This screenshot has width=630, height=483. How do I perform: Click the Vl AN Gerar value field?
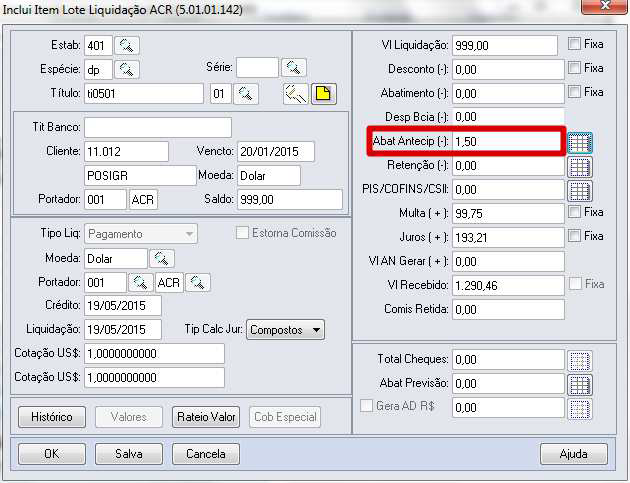[x=508, y=262]
